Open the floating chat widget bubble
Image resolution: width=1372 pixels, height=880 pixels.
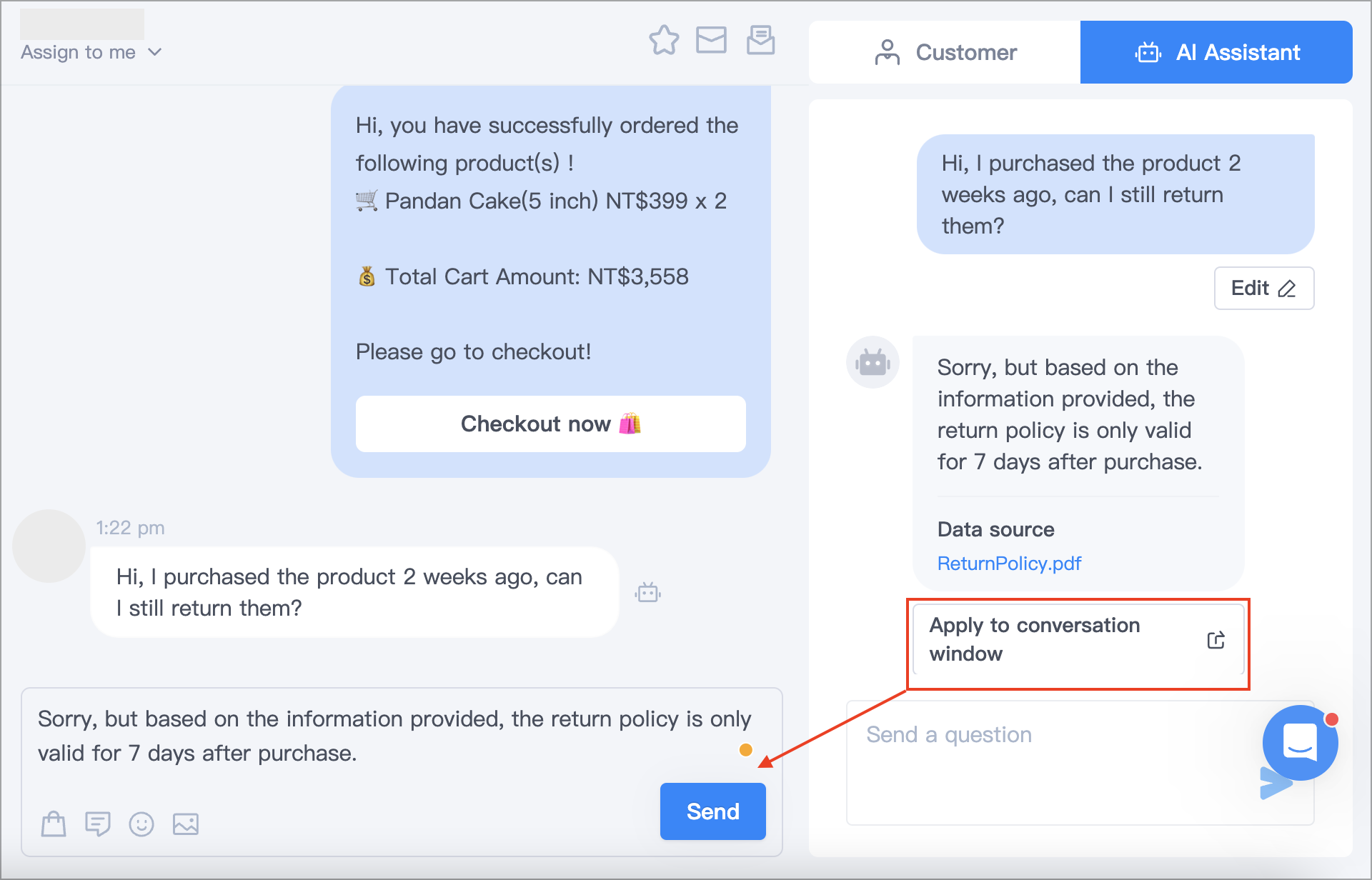click(1300, 743)
